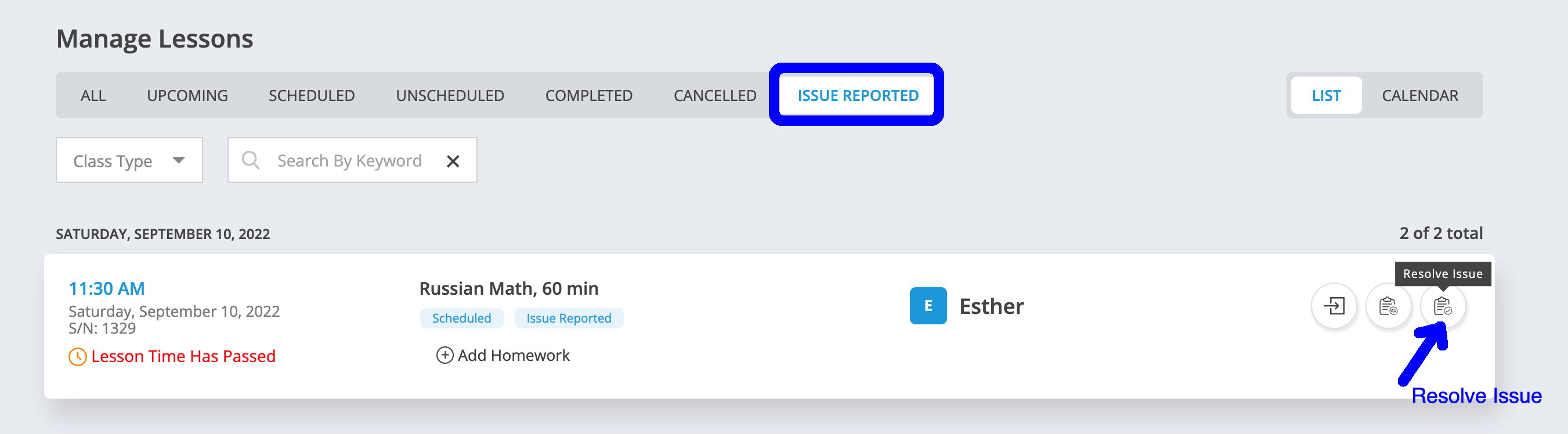Click the 11:30 AM lesson time link
Viewport: 1568px width, 434px height.
click(107, 288)
